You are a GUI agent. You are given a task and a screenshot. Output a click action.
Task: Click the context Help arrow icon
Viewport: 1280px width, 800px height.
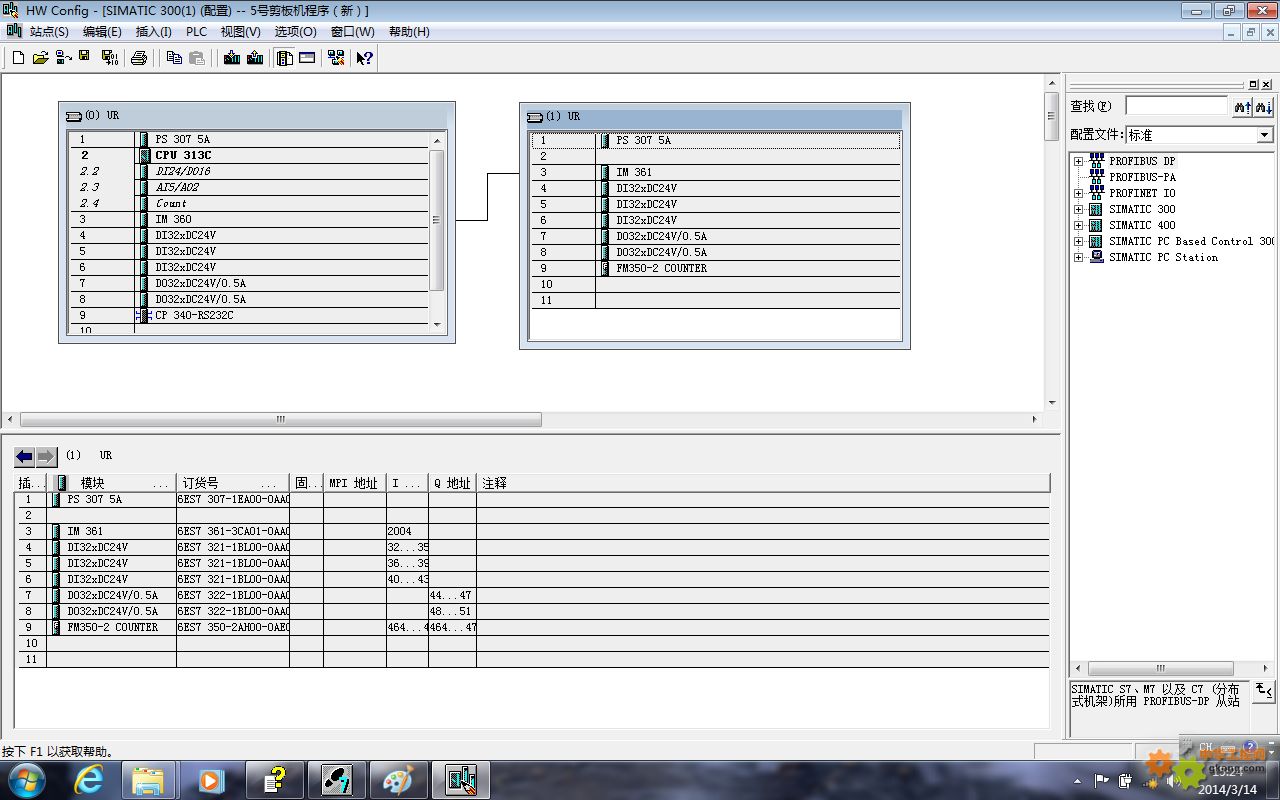[x=364, y=58]
